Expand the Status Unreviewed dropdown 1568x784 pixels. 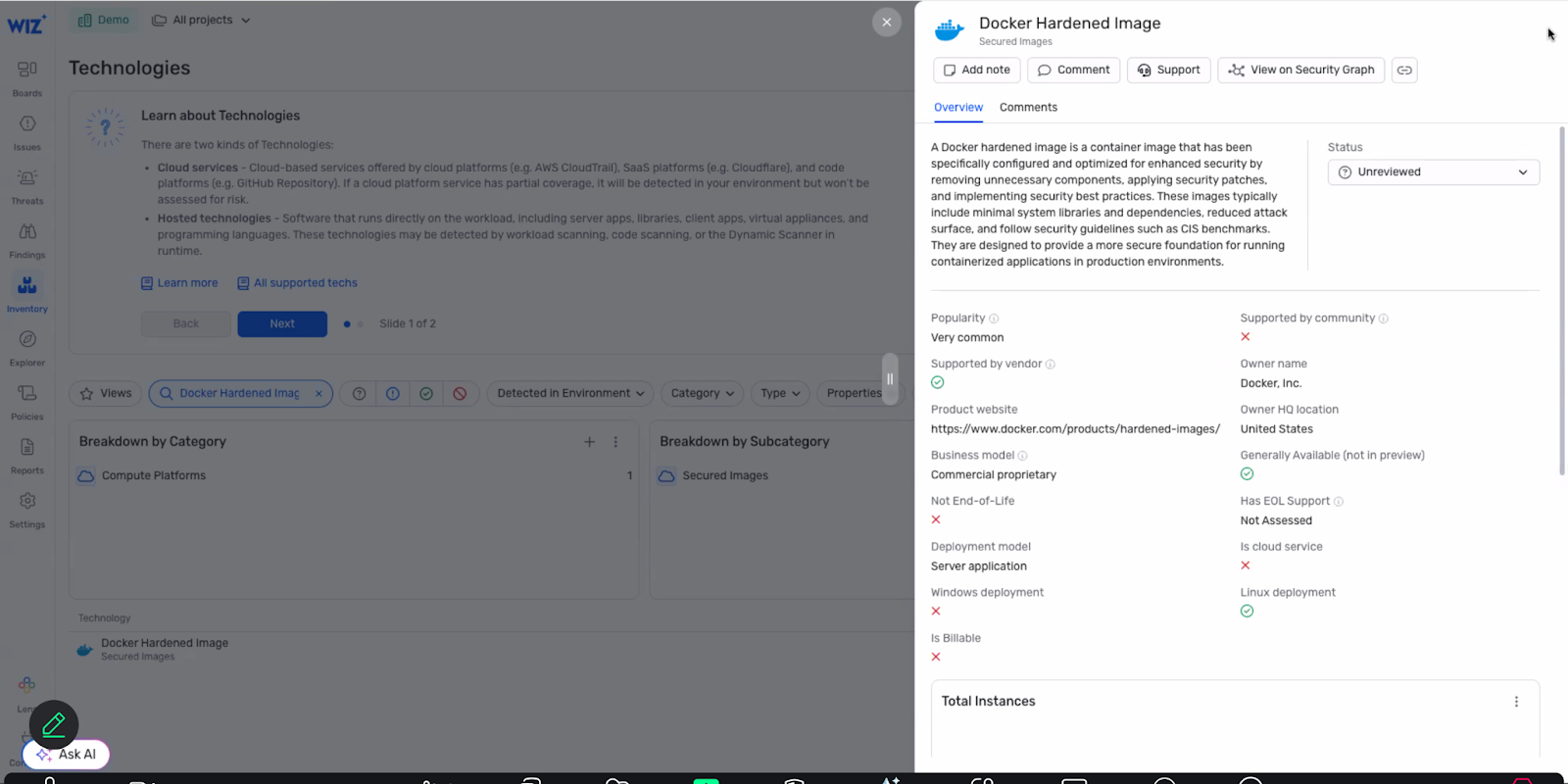click(1433, 172)
